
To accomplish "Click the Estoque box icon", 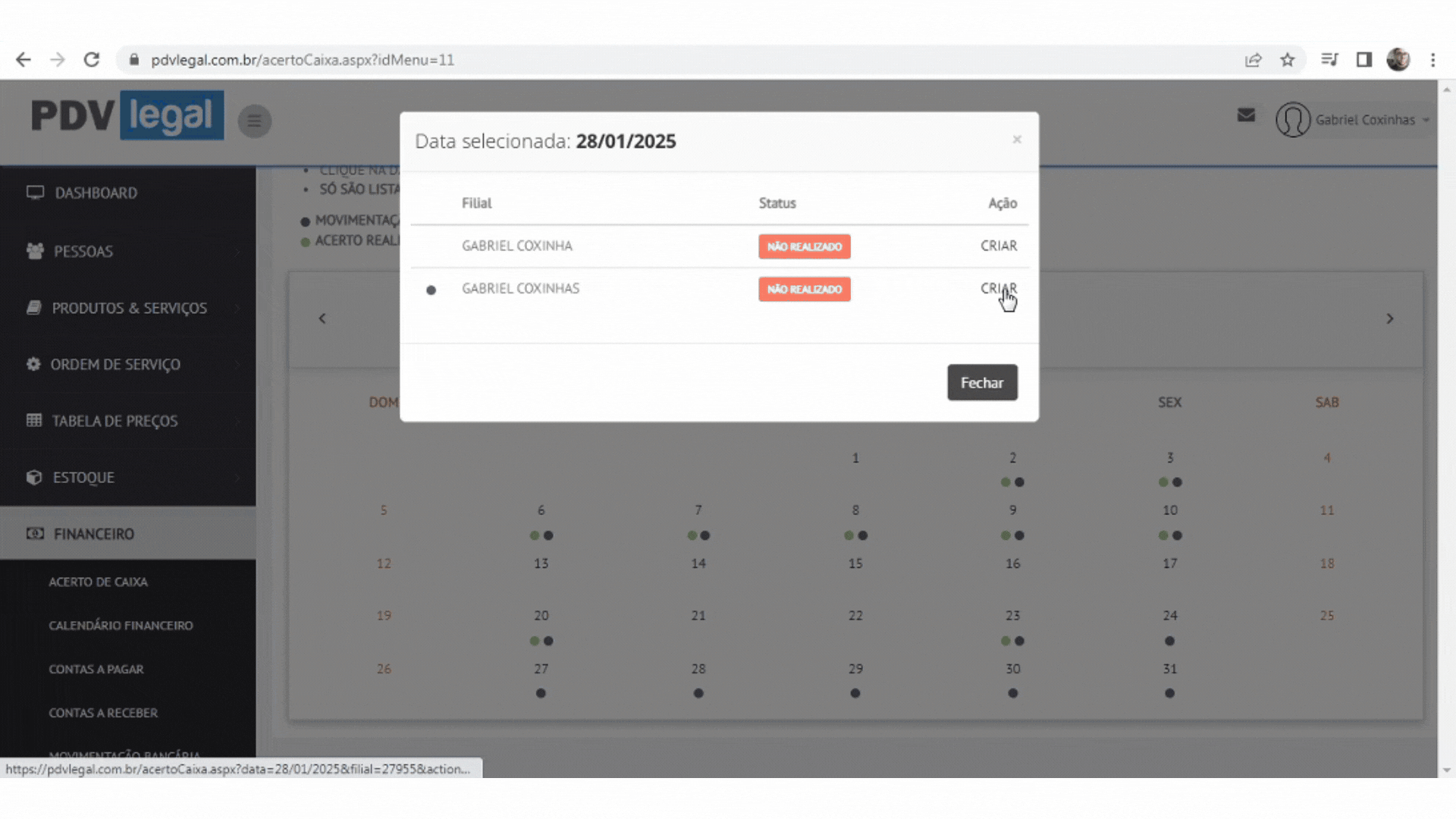I will [34, 478].
